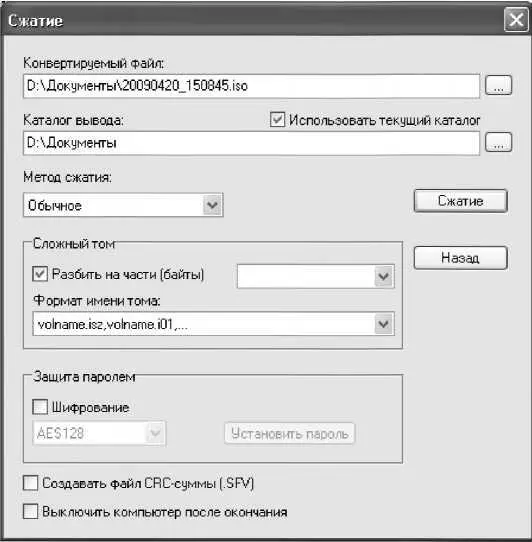Click the Назад button
The image size is (532, 542).
pyautogui.click(x=460, y=258)
